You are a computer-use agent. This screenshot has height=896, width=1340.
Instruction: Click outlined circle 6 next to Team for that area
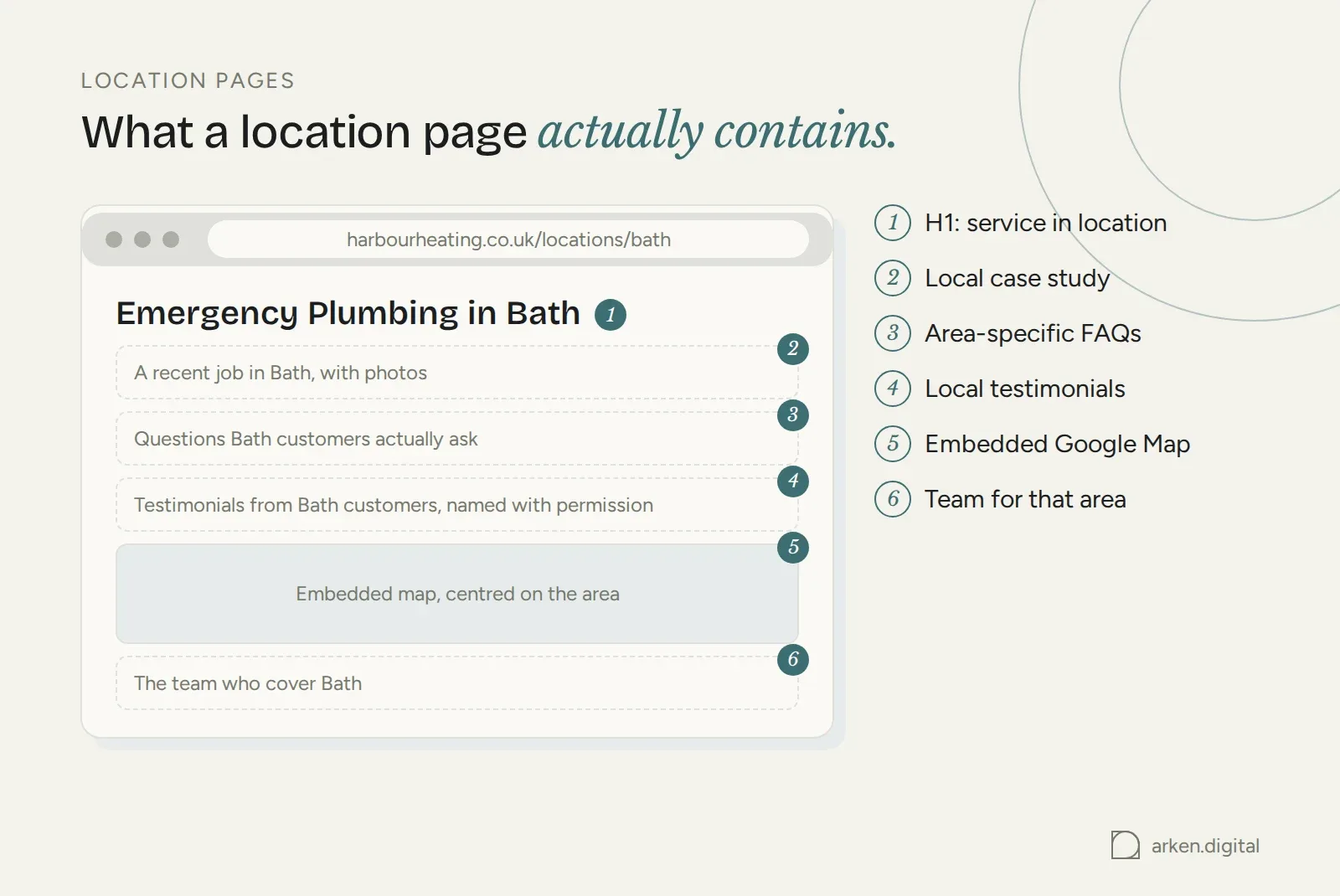[893, 499]
